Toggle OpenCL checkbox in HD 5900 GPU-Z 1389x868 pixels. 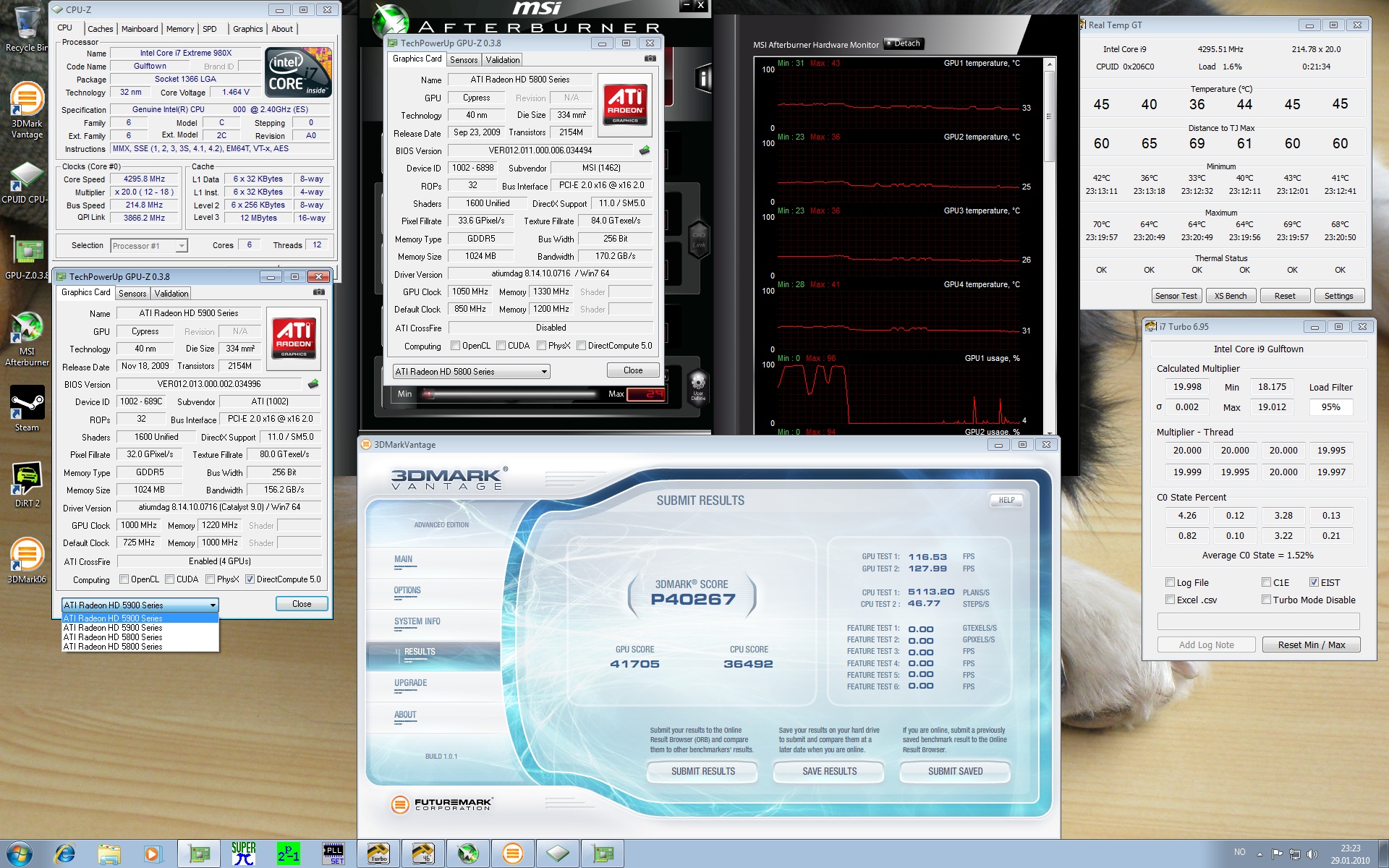(x=124, y=579)
